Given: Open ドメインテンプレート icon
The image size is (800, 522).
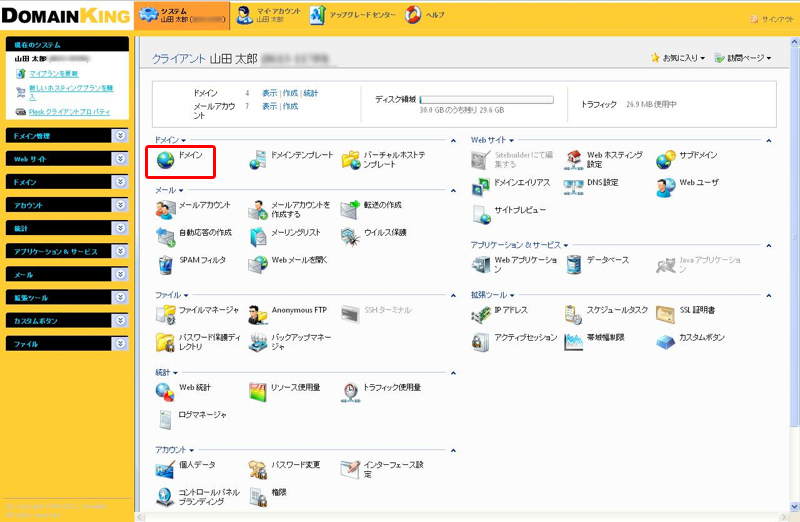Looking at the screenshot, I should (x=258, y=160).
